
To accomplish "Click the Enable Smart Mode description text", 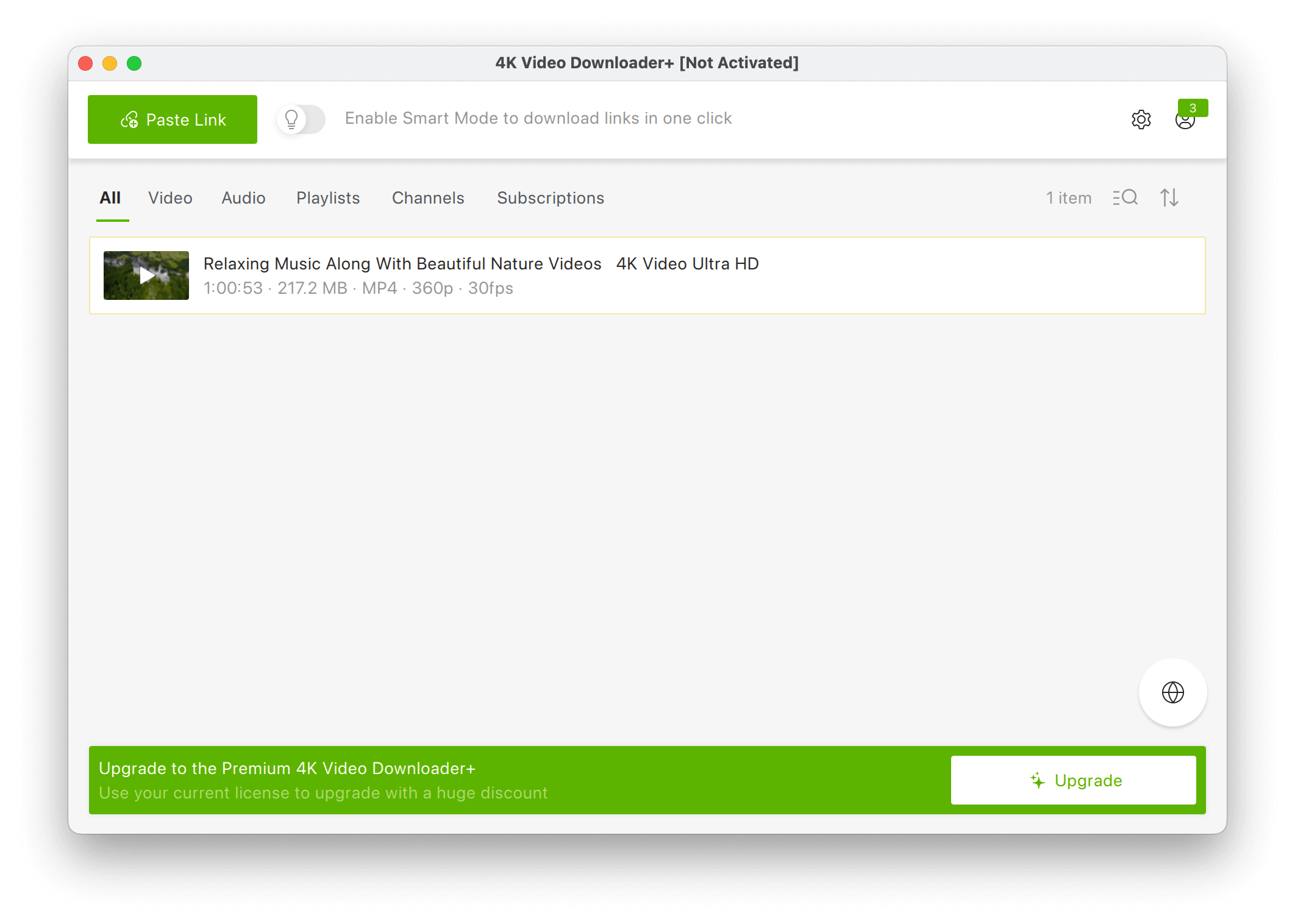I will click(x=538, y=118).
